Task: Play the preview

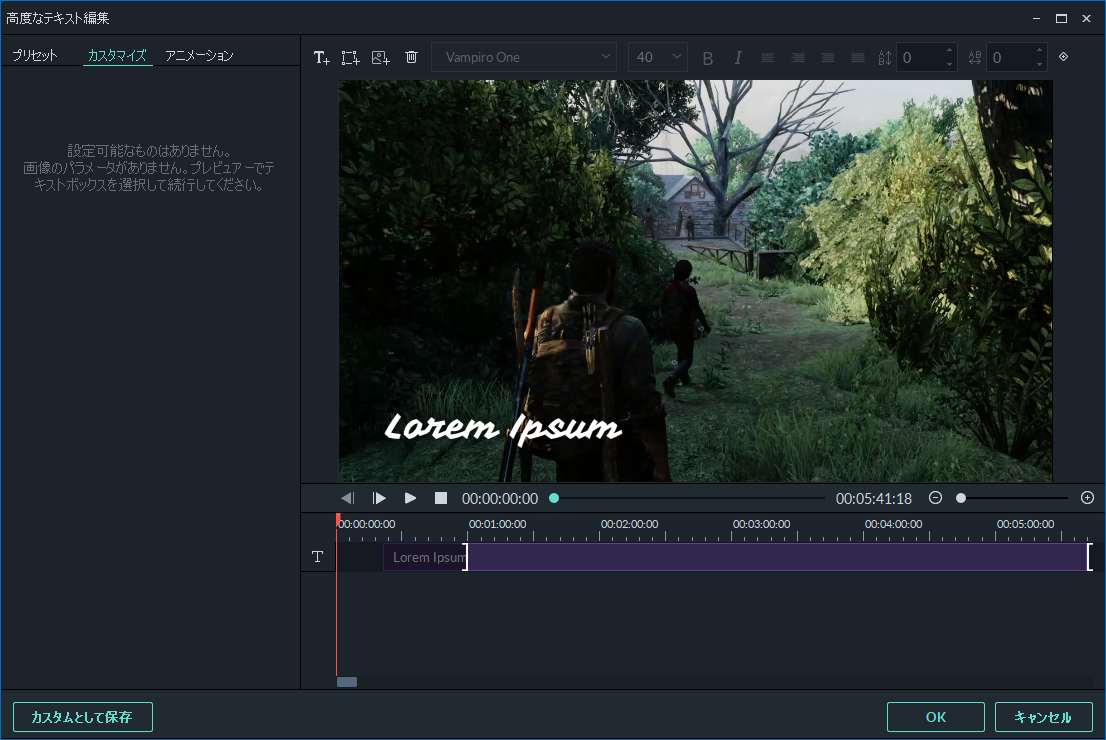Action: [410, 498]
